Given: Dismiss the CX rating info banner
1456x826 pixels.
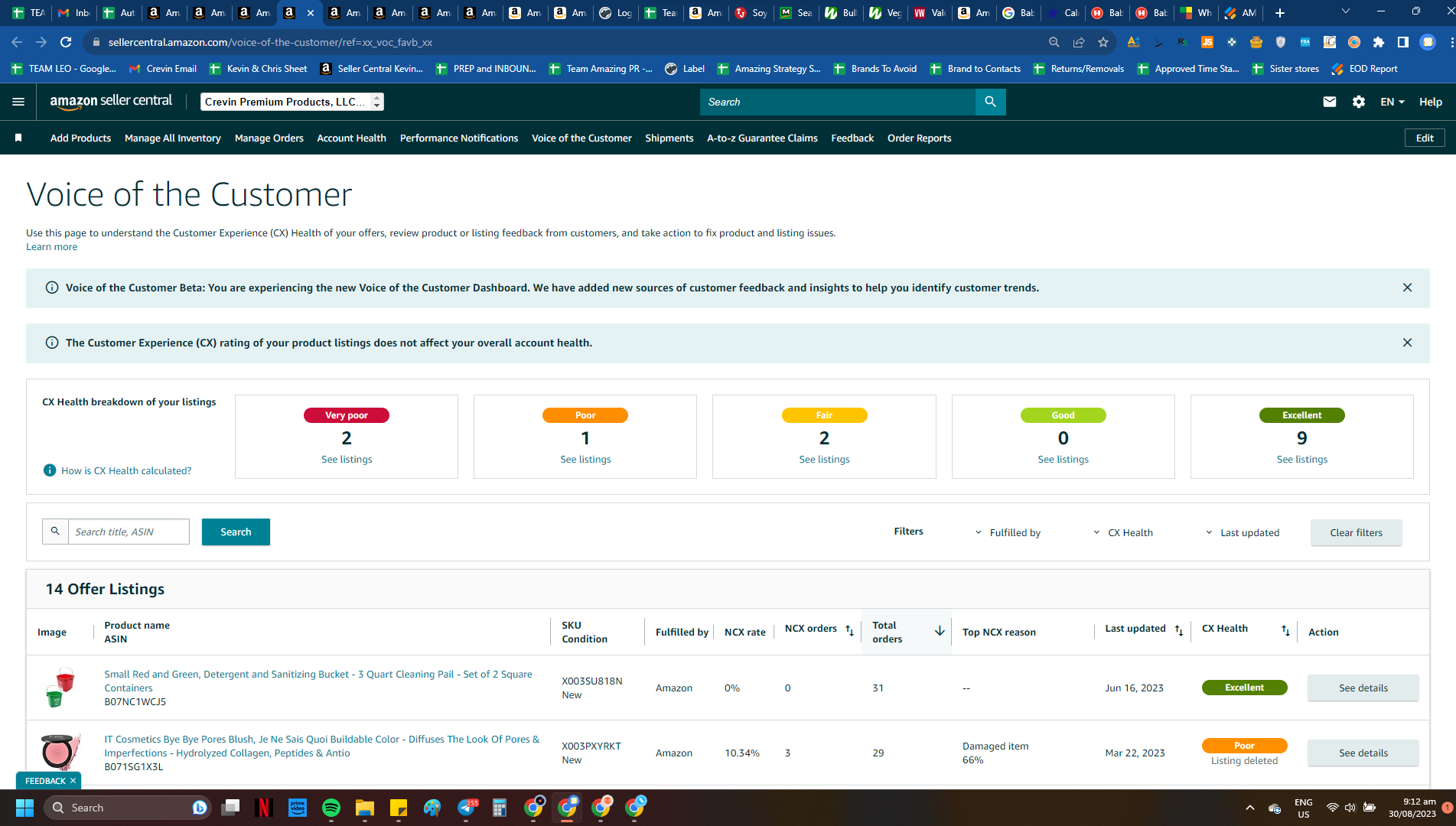Looking at the screenshot, I should coord(1407,343).
